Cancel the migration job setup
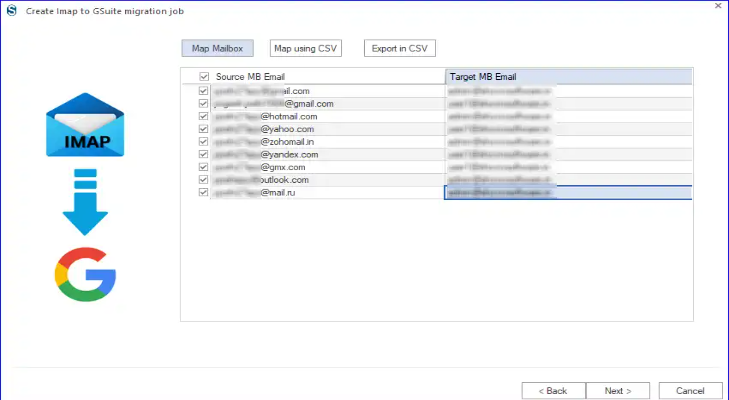Screen dimensions: 729x400 click(690, 391)
